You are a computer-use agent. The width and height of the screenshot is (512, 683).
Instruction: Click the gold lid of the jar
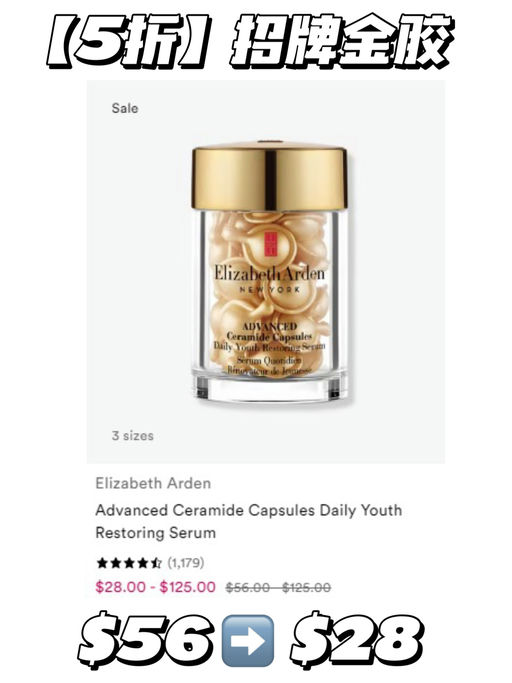tap(270, 176)
